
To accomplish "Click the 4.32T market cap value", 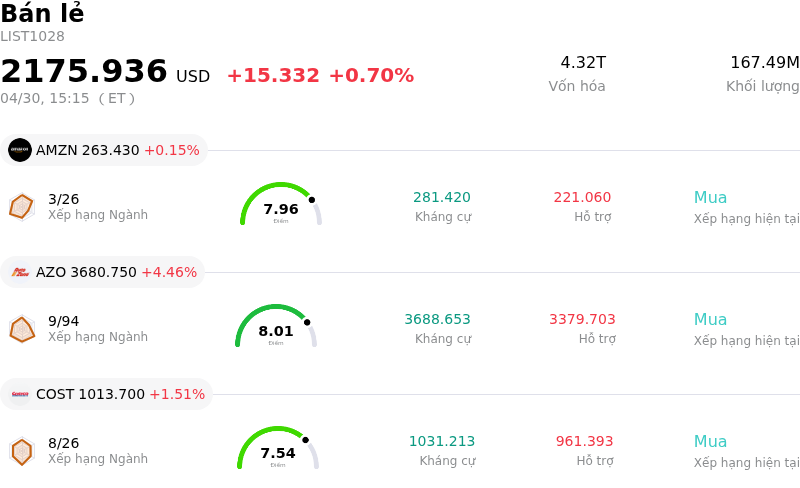I will click(x=583, y=63).
